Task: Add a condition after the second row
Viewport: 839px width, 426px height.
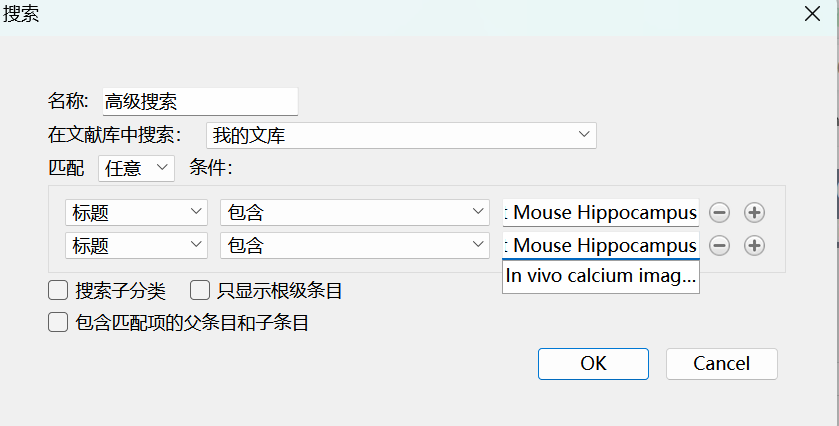Action: pyautogui.click(x=754, y=246)
